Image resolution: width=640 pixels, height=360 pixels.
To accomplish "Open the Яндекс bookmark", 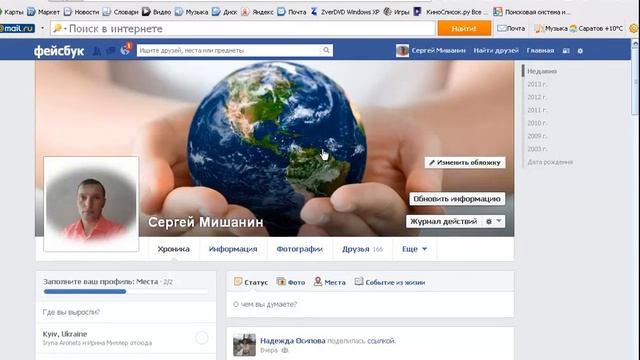I will tap(258, 12).
